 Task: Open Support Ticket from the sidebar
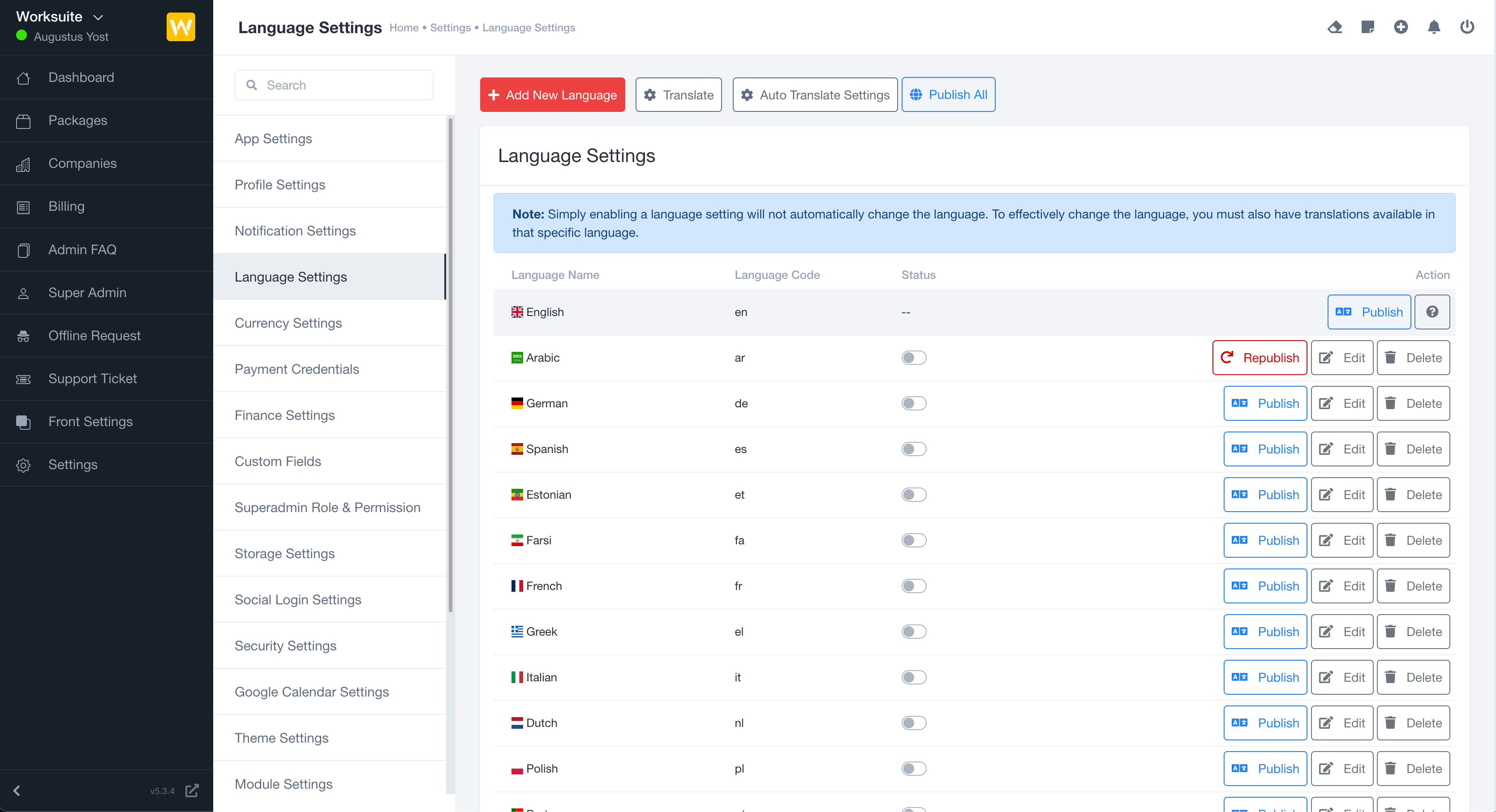point(92,378)
